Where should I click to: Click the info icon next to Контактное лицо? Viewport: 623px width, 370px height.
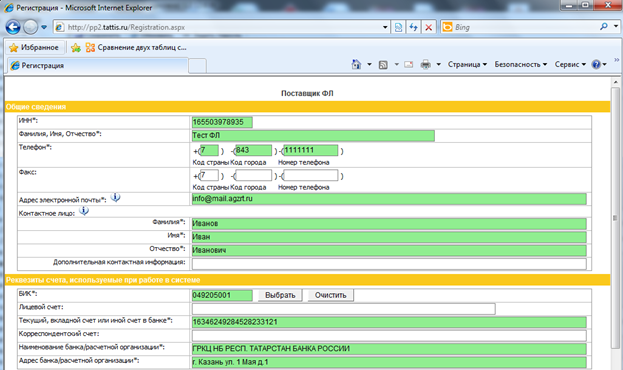click(83, 211)
